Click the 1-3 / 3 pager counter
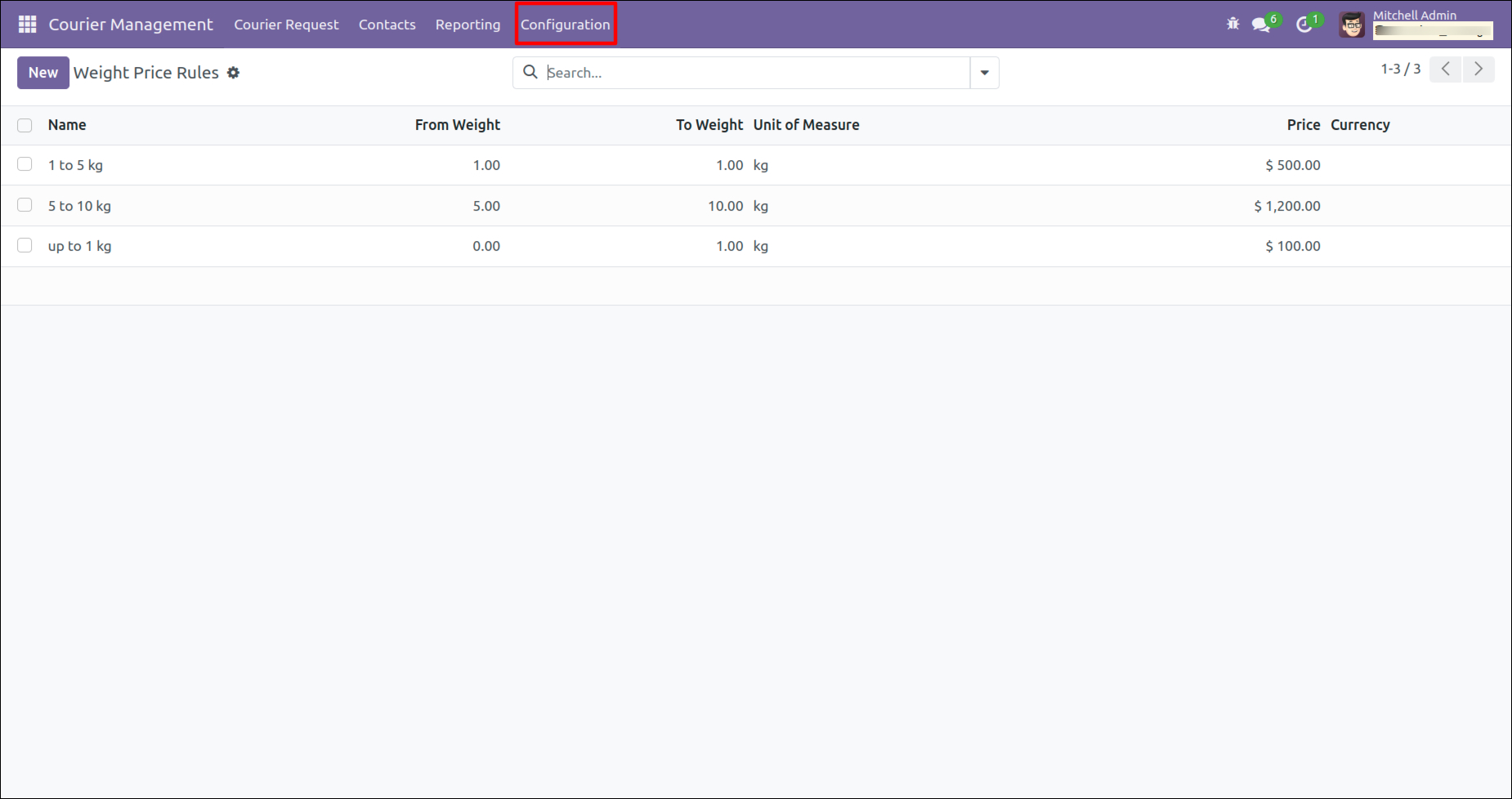The image size is (1512, 799). point(1401,69)
